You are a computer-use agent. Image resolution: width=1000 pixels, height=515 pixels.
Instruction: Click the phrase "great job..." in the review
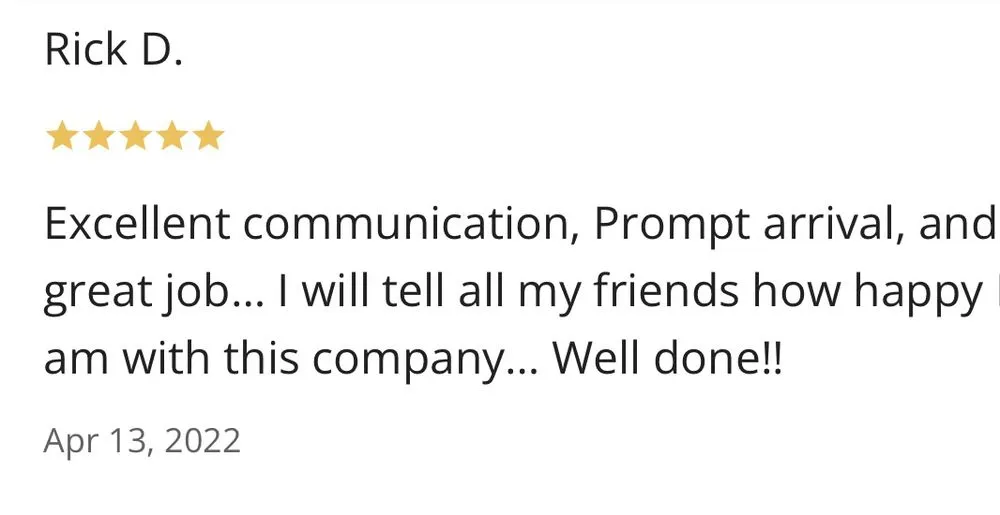153,293
